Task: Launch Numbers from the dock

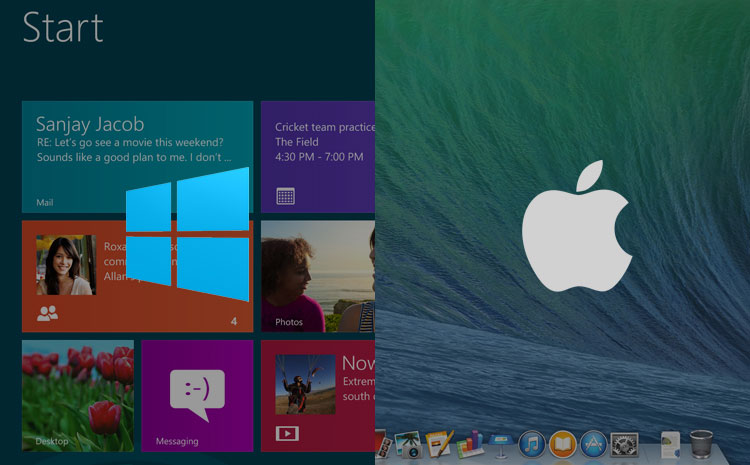Action: (469, 444)
